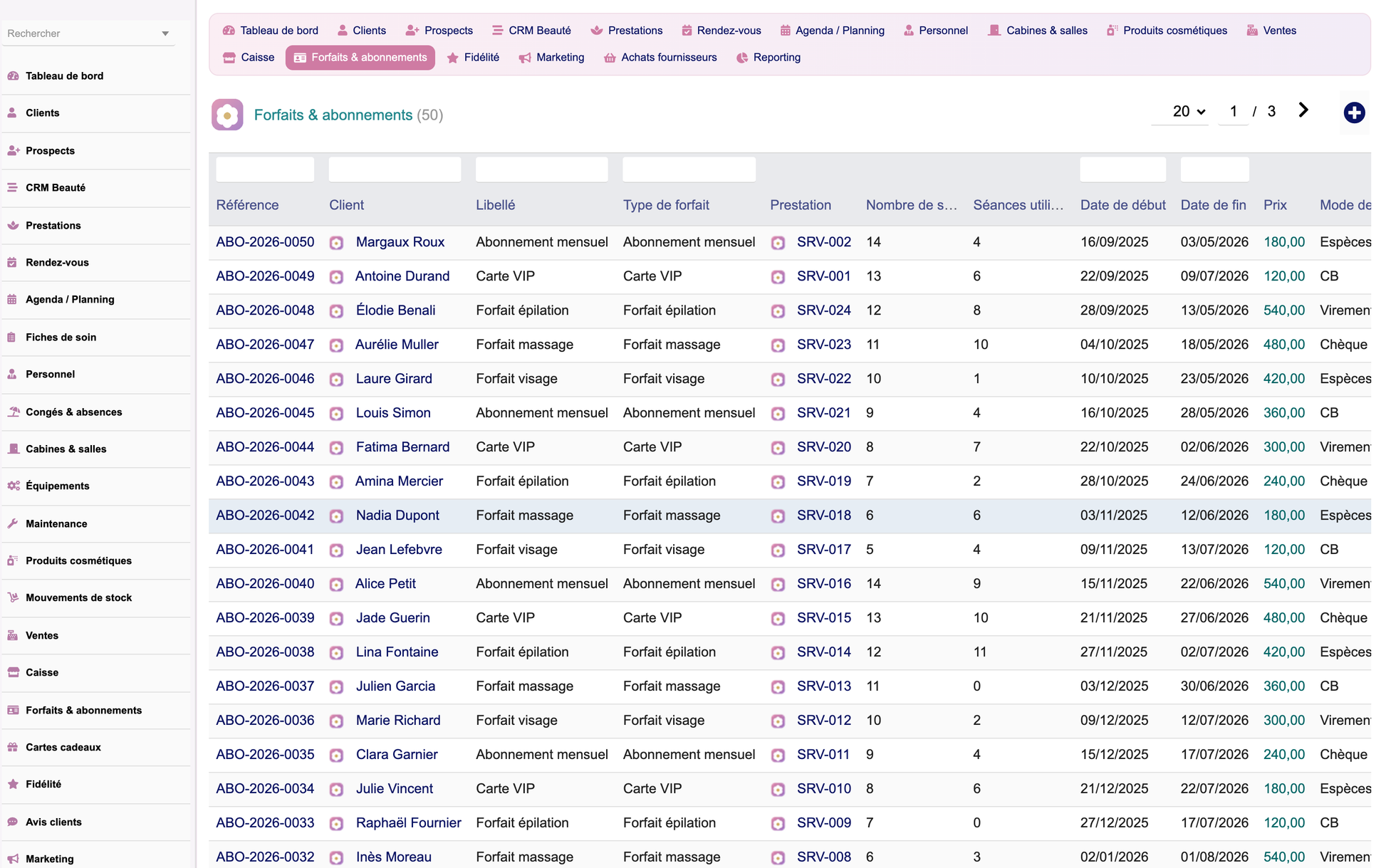This screenshot has width=1386, height=868.
Task: Go to next page with chevron arrow
Action: coord(1303,110)
